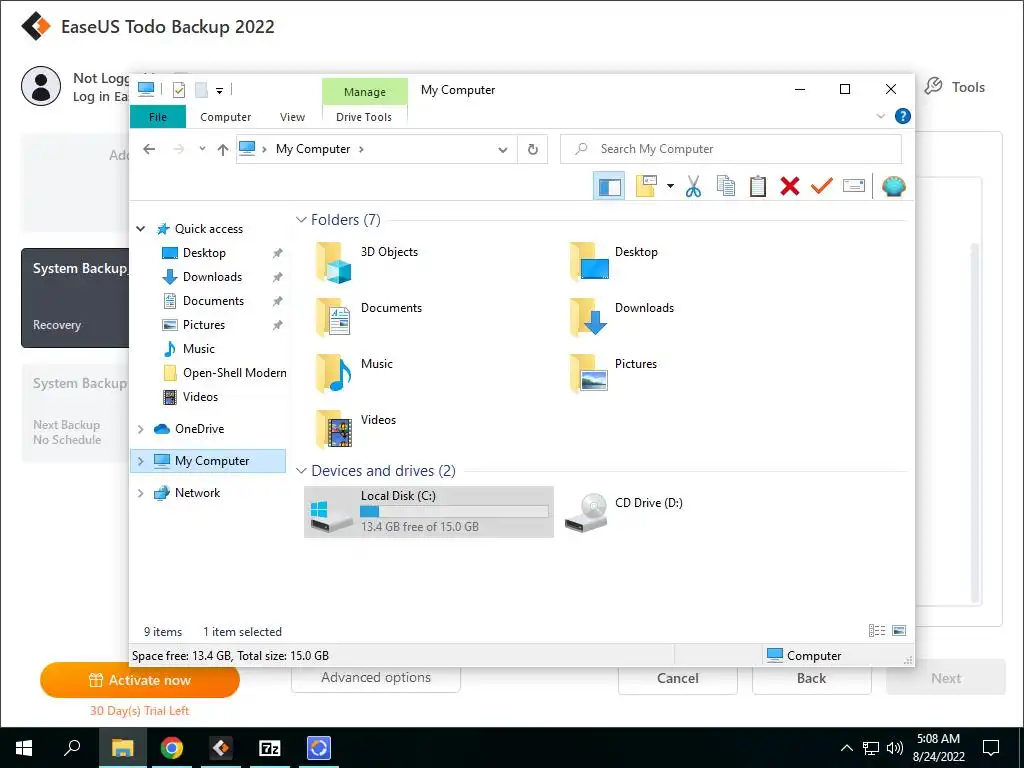Image resolution: width=1024 pixels, height=768 pixels.
Task: Click the Search My Computer field
Action: click(x=731, y=149)
